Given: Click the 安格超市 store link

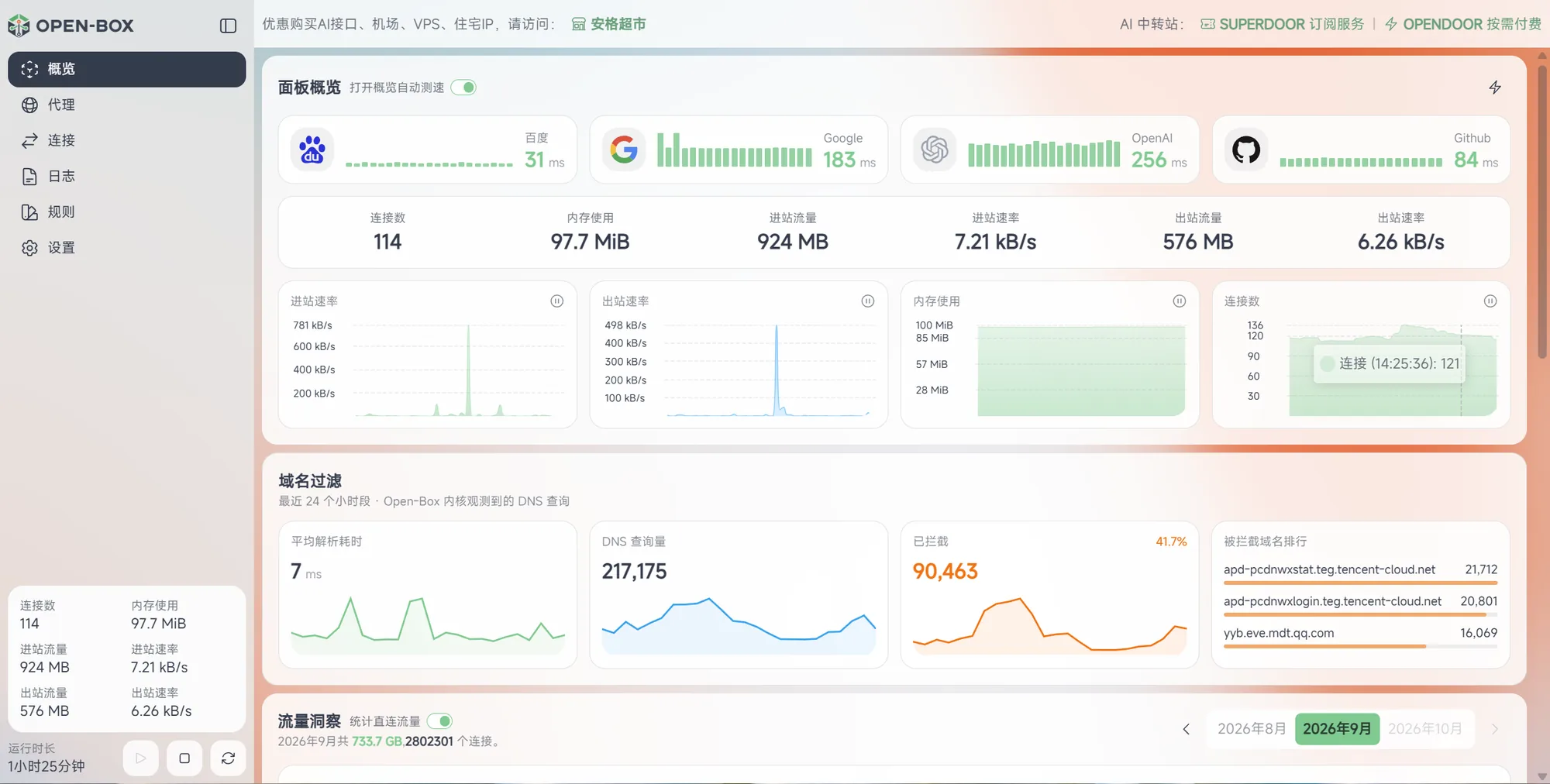Looking at the screenshot, I should tap(609, 24).
